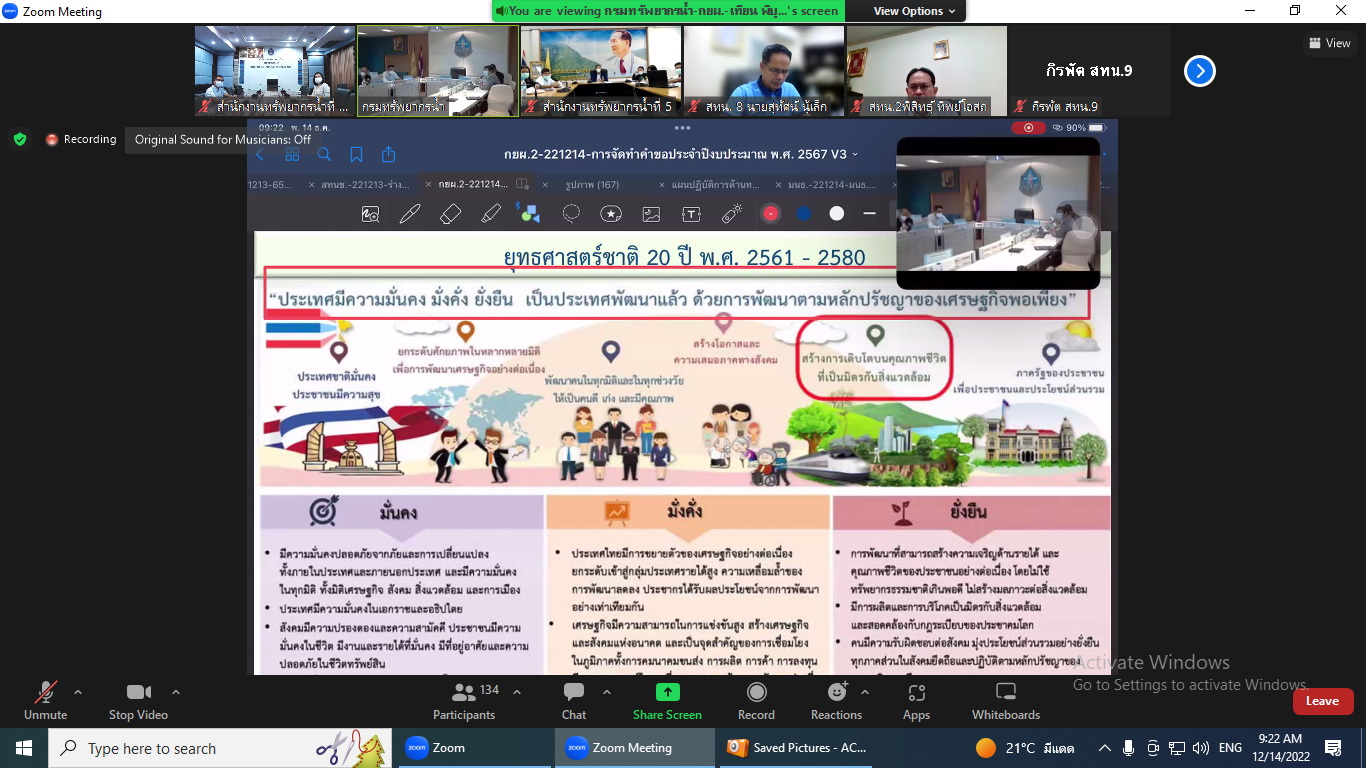This screenshot has width=1366, height=768.
Task: Click the three-dot multitasking menu atop iPad screen
Action: click(683, 128)
